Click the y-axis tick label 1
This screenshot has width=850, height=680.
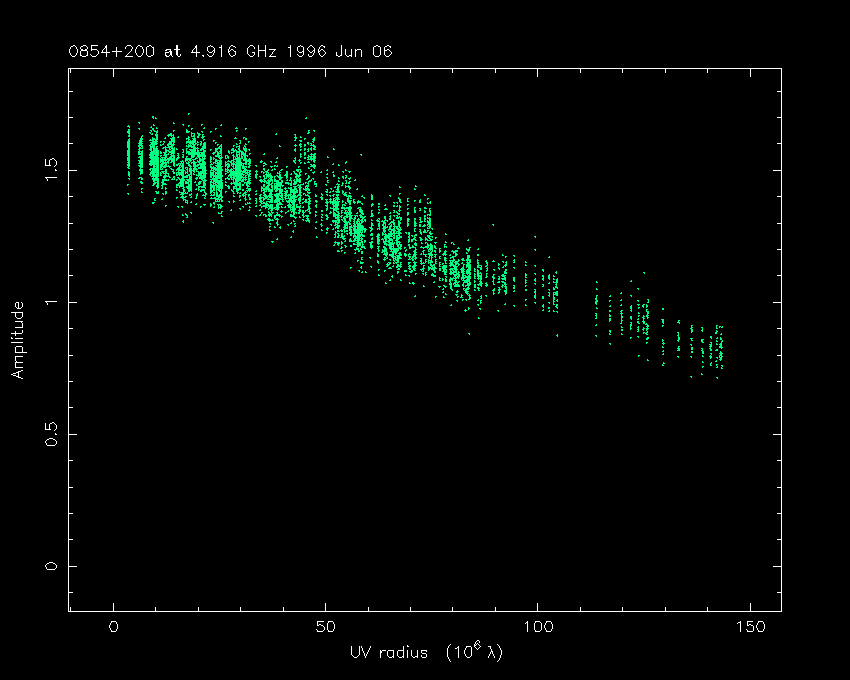(52, 302)
